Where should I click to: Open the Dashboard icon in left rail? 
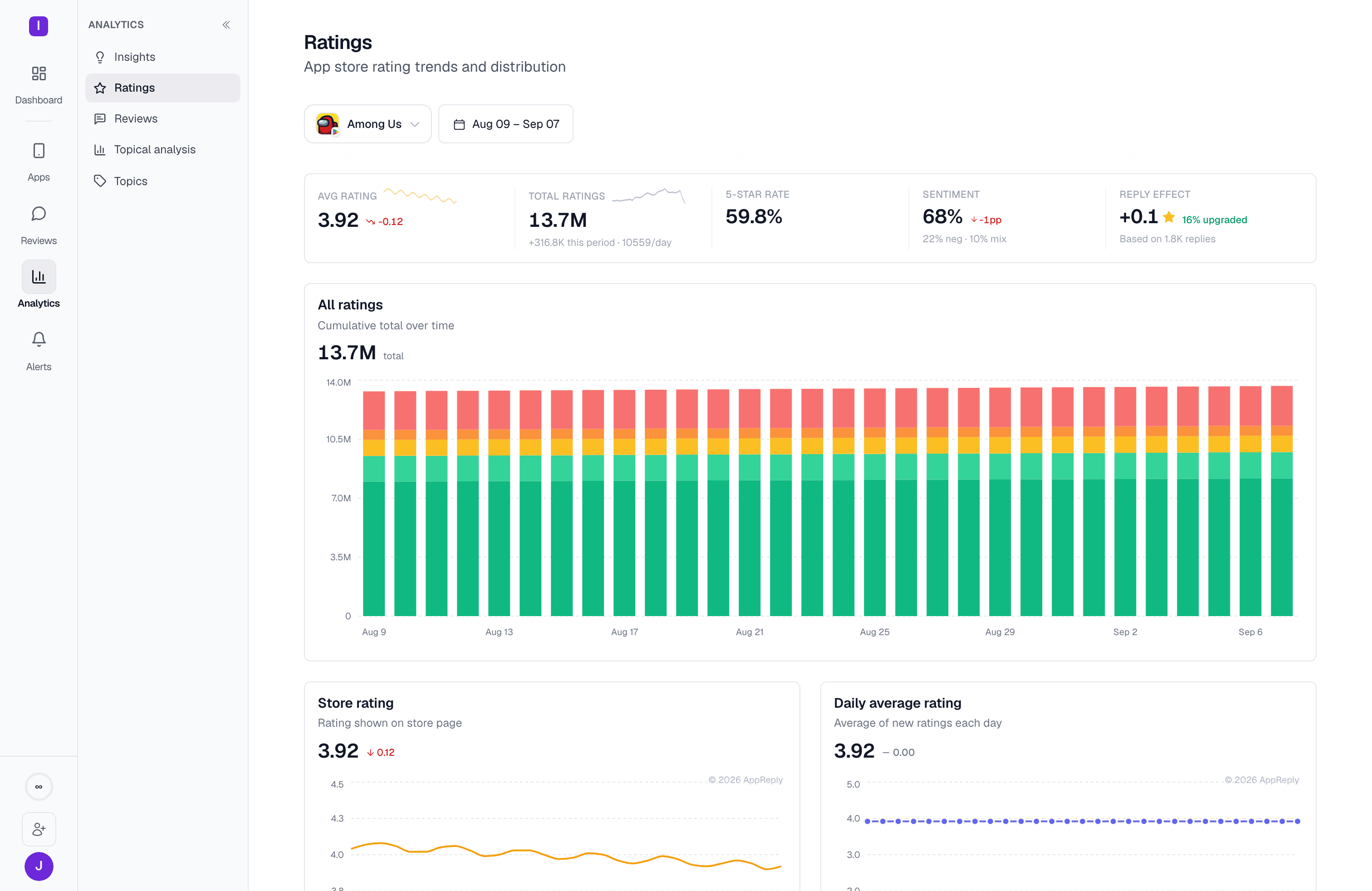point(39,73)
